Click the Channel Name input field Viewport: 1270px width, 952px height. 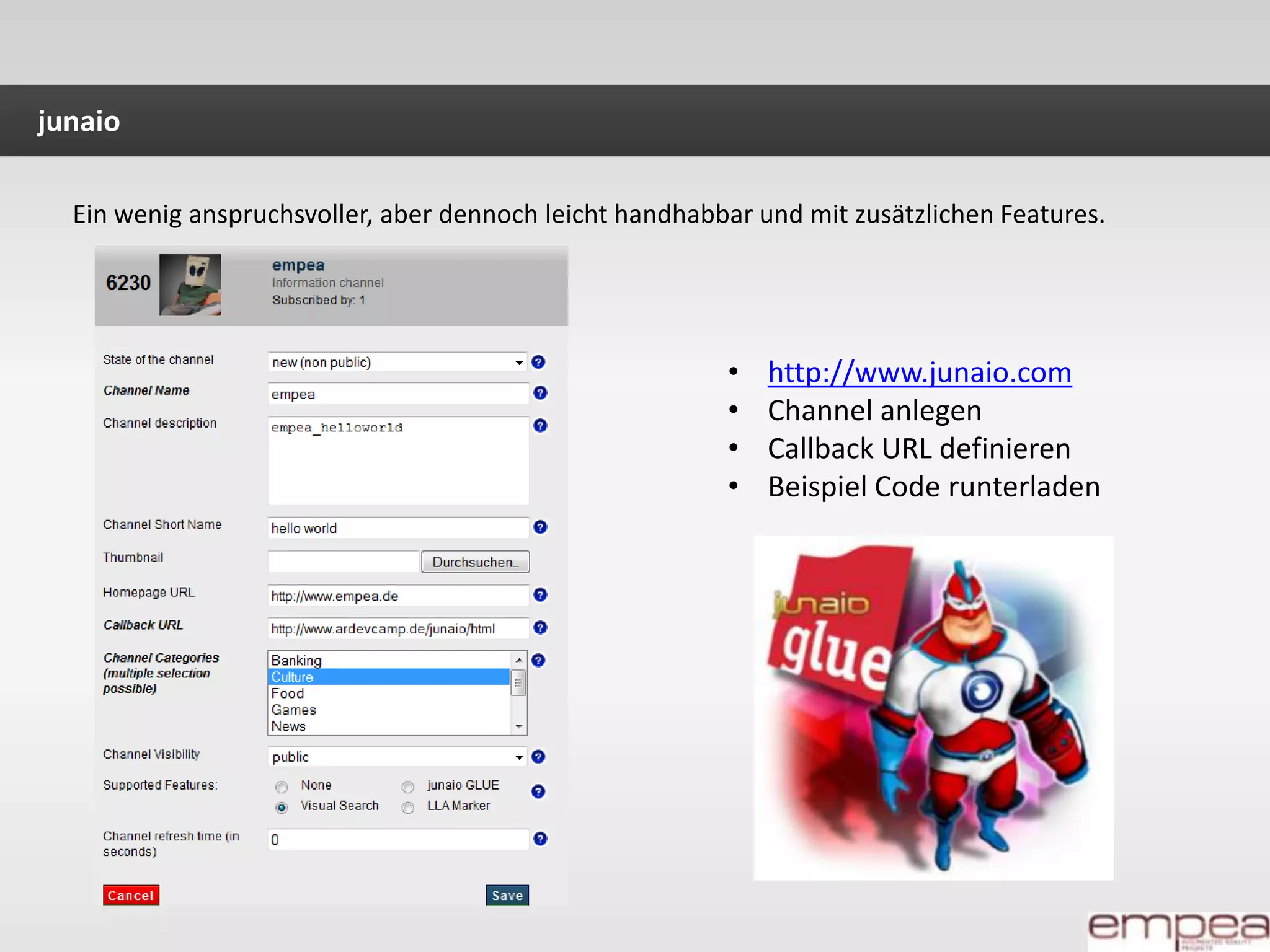click(x=398, y=394)
